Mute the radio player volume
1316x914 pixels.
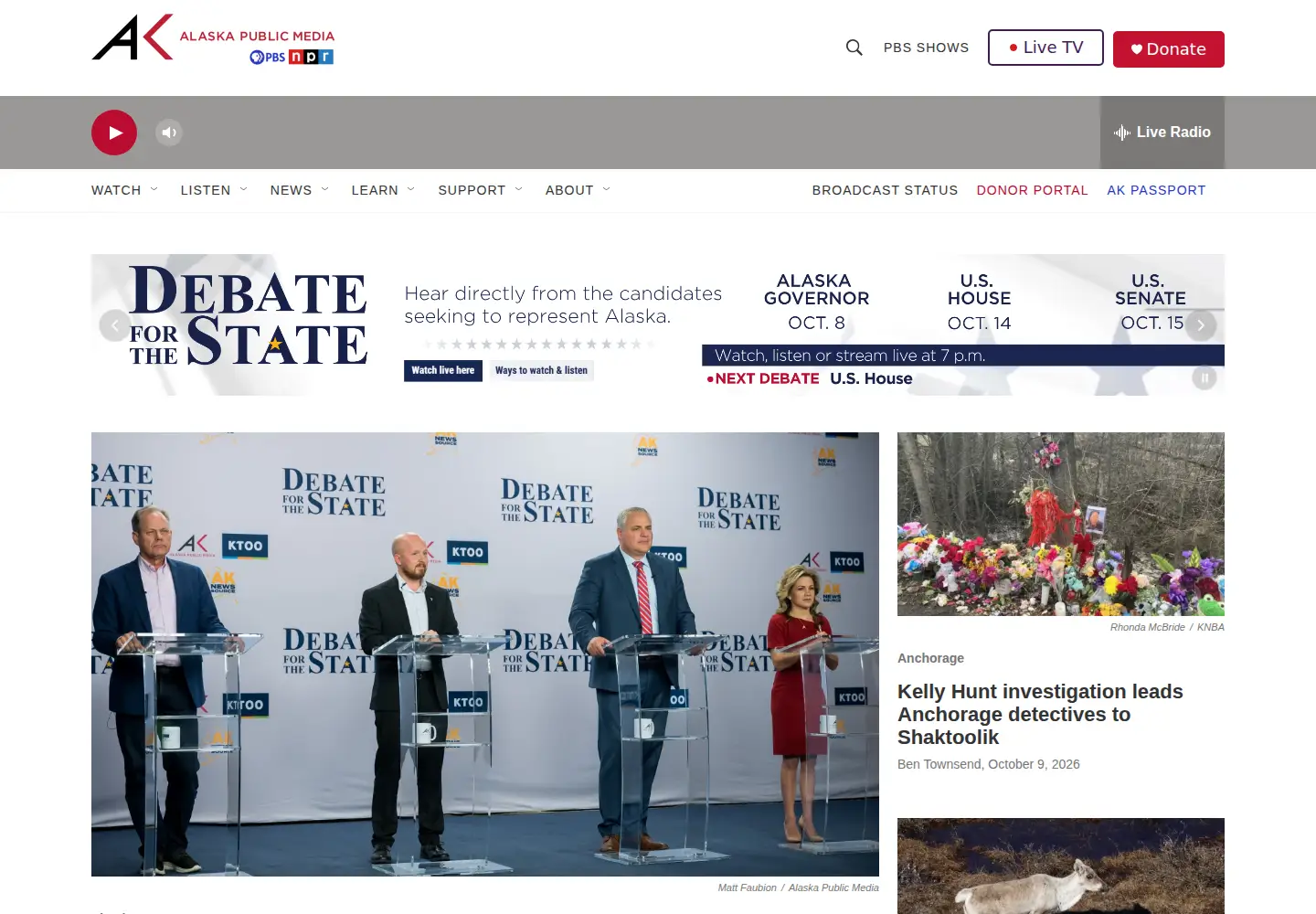pyautogui.click(x=169, y=133)
